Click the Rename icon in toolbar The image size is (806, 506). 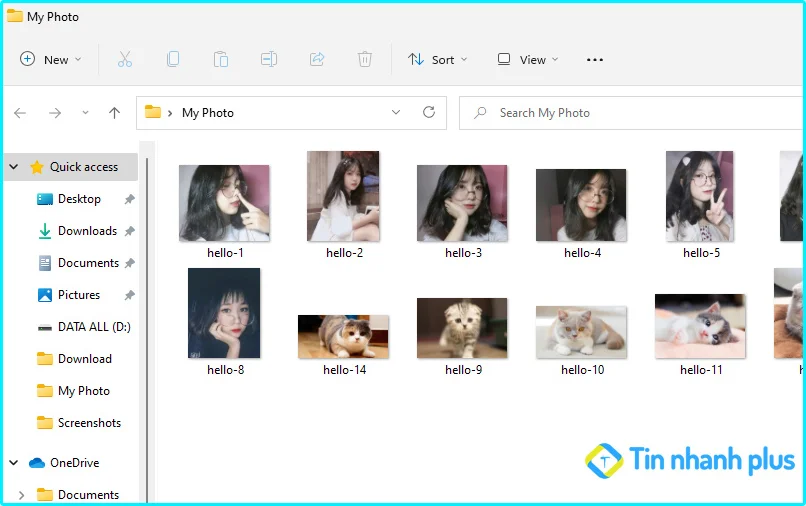pos(269,60)
